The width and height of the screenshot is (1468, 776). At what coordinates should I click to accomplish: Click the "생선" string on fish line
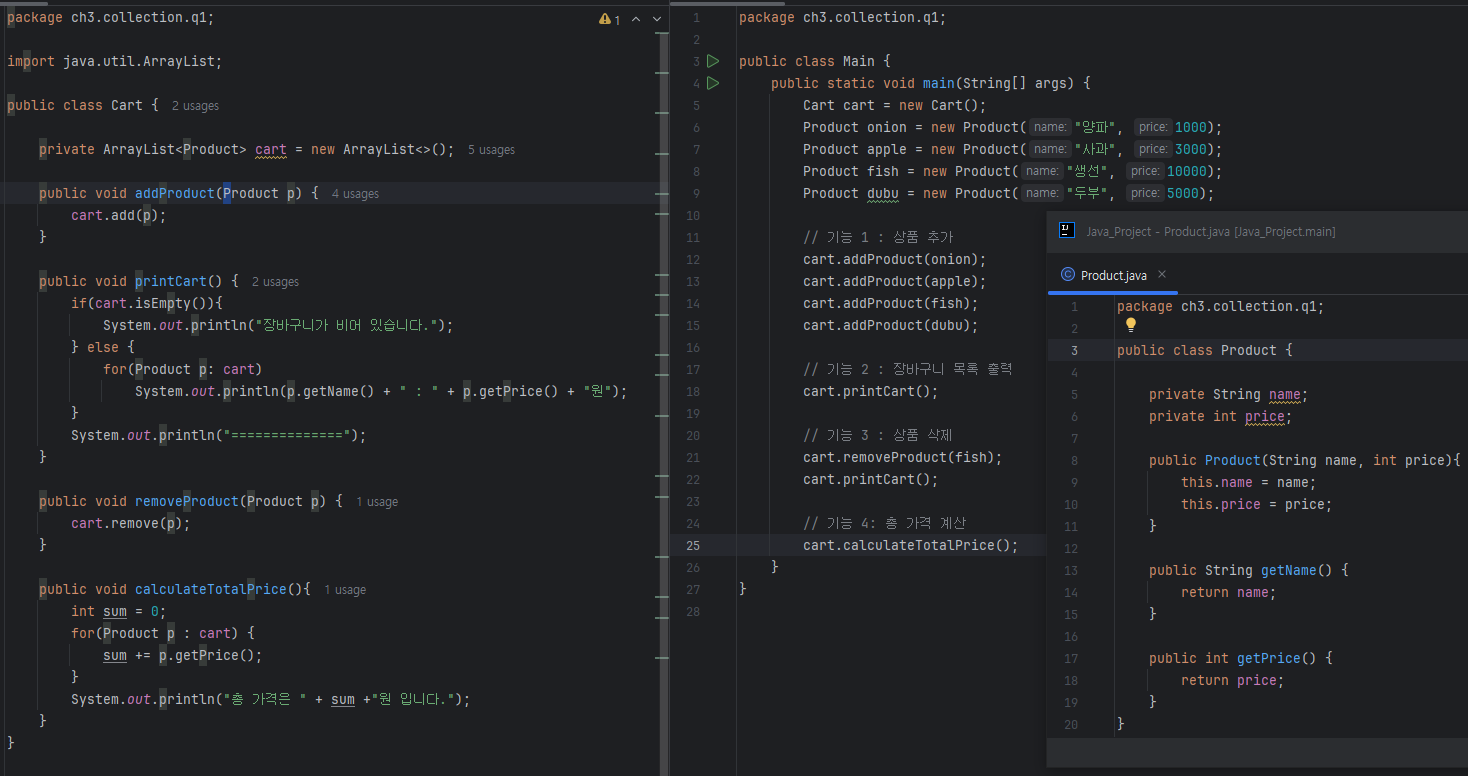[1088, 171]
